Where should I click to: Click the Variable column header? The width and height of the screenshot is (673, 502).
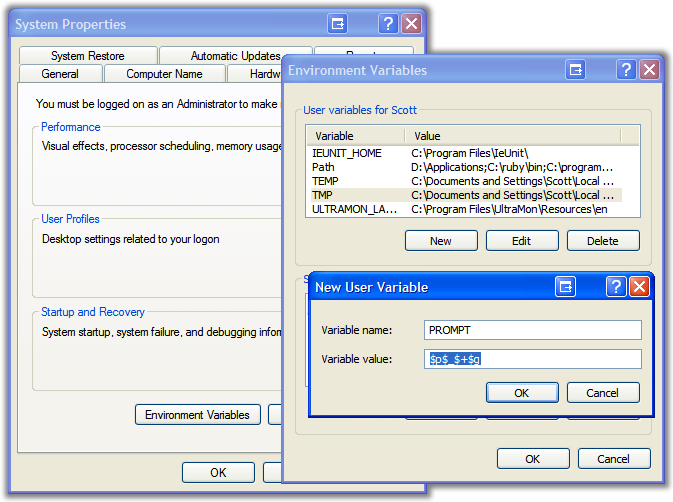point(356,136)
